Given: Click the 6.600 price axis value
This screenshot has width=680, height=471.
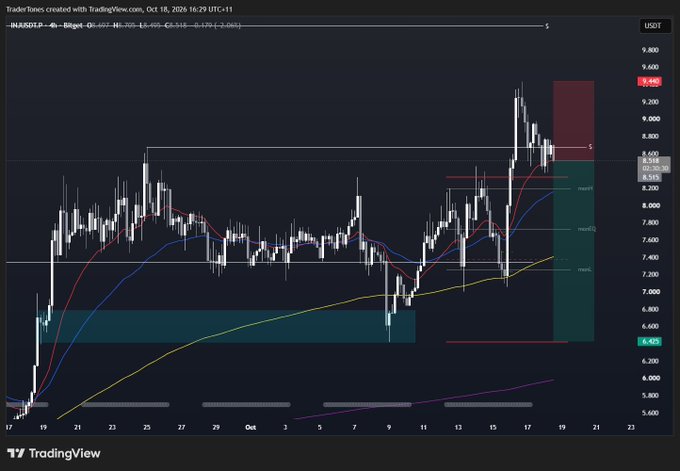Looking at the screenshot, I should point(650,326).
